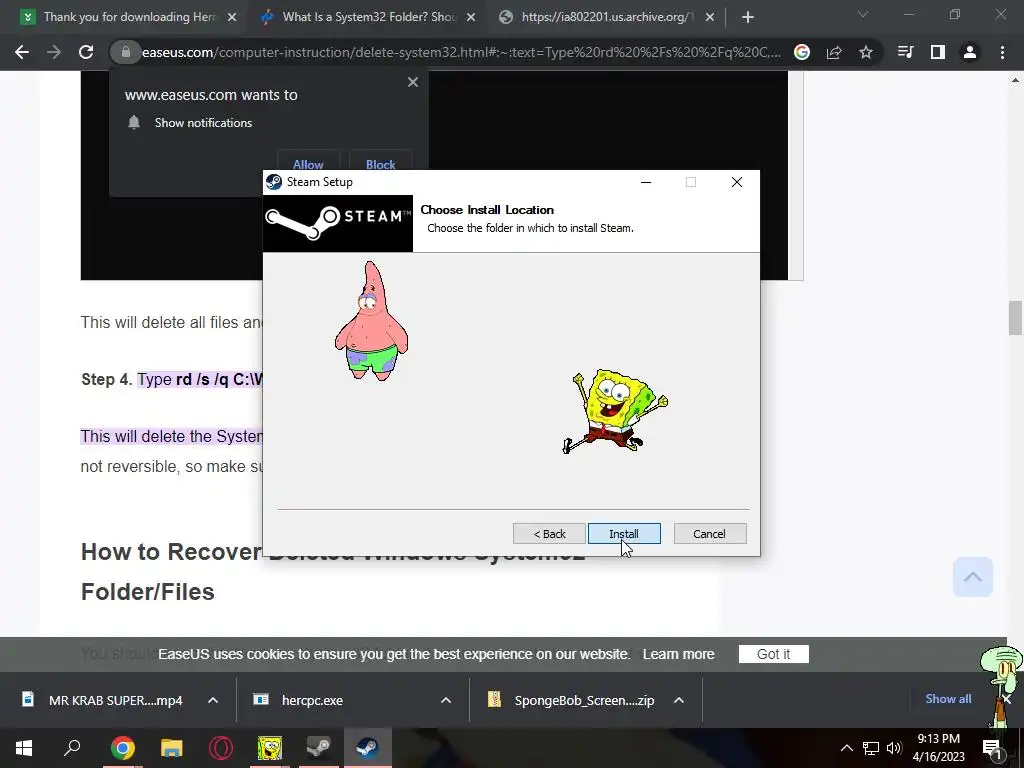Close the downloads bar
The height and width of the screenshot is (768, 1024).
(1006, 699)
